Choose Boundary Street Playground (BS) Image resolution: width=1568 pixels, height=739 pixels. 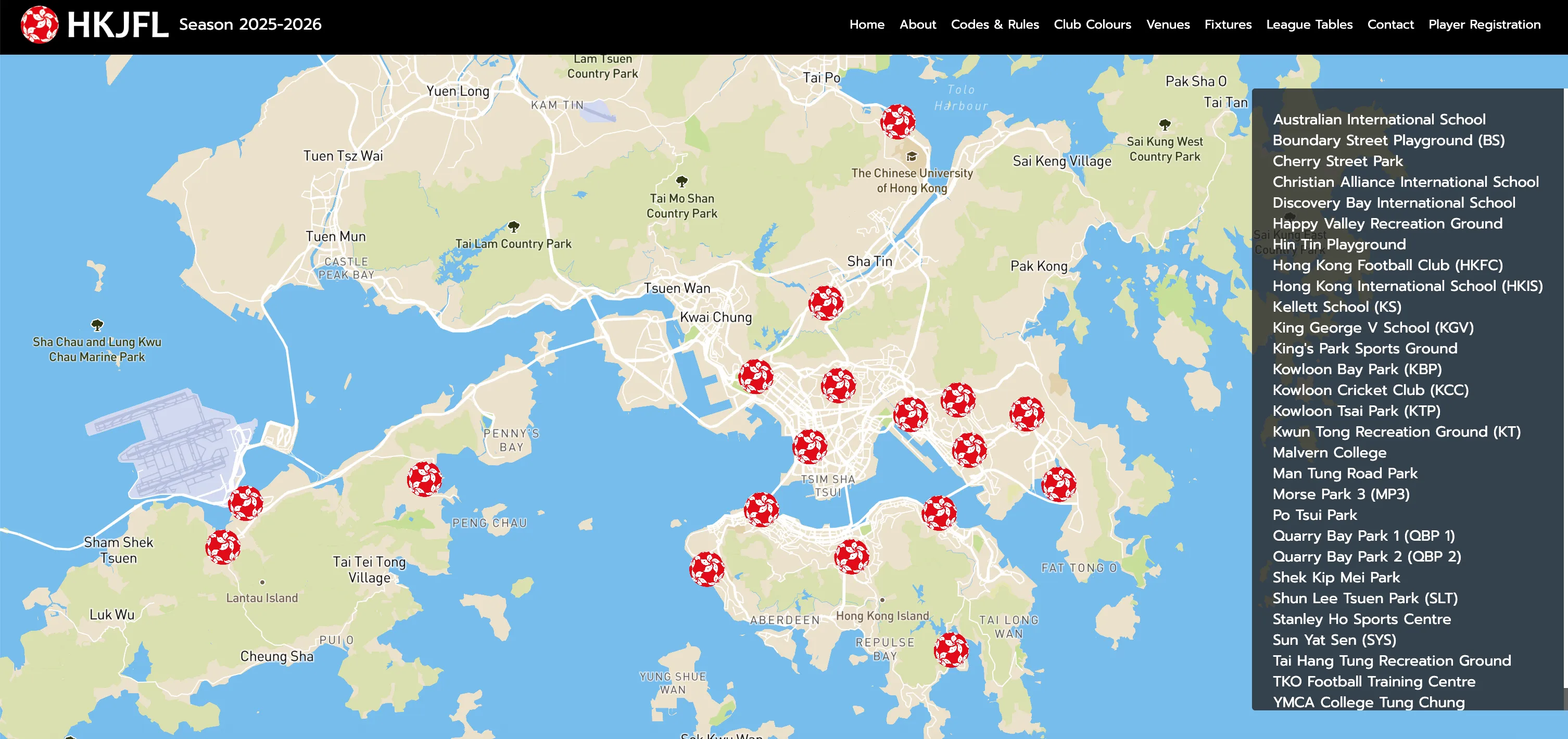1388,140
